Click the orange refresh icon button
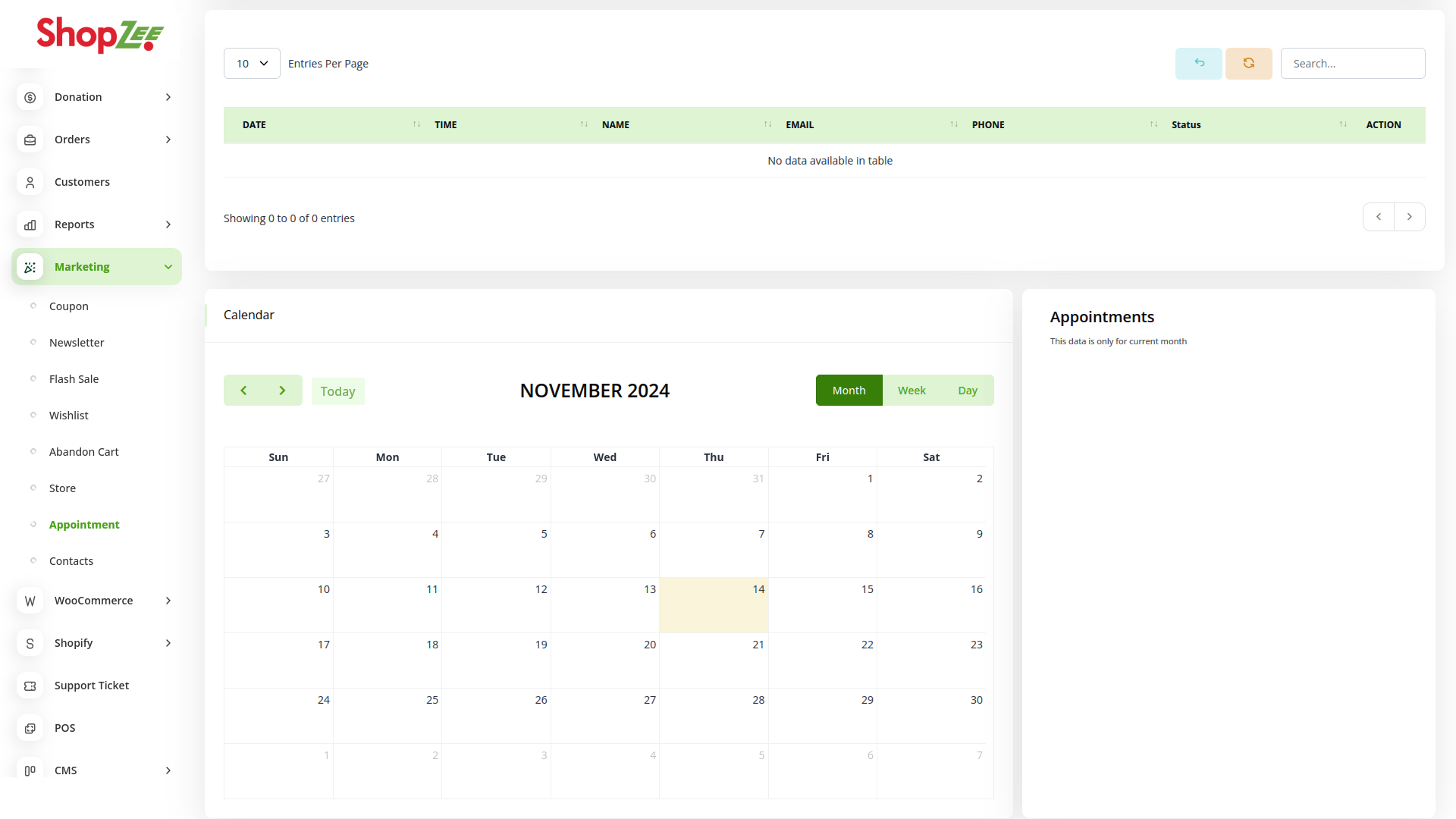This screenshot has width=1456, height=819. [x=1248, y=64]
